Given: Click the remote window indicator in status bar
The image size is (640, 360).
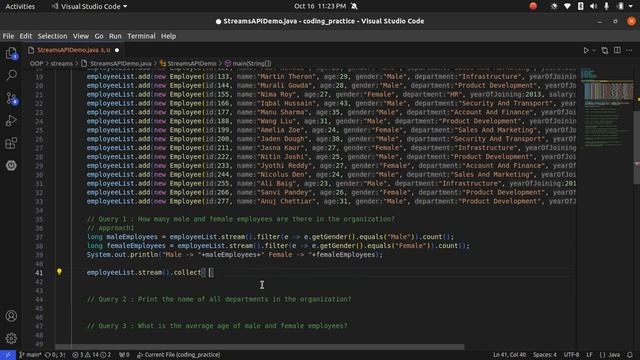Looking at the screenshot, I should 8,355.
